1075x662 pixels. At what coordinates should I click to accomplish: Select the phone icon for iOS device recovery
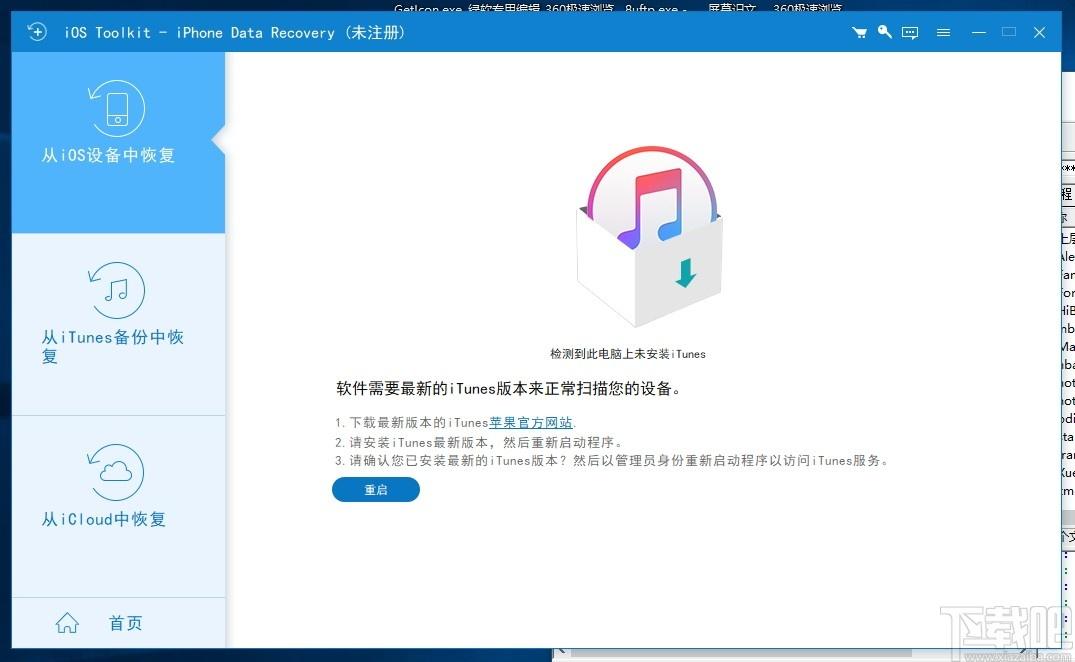(117, 108)
